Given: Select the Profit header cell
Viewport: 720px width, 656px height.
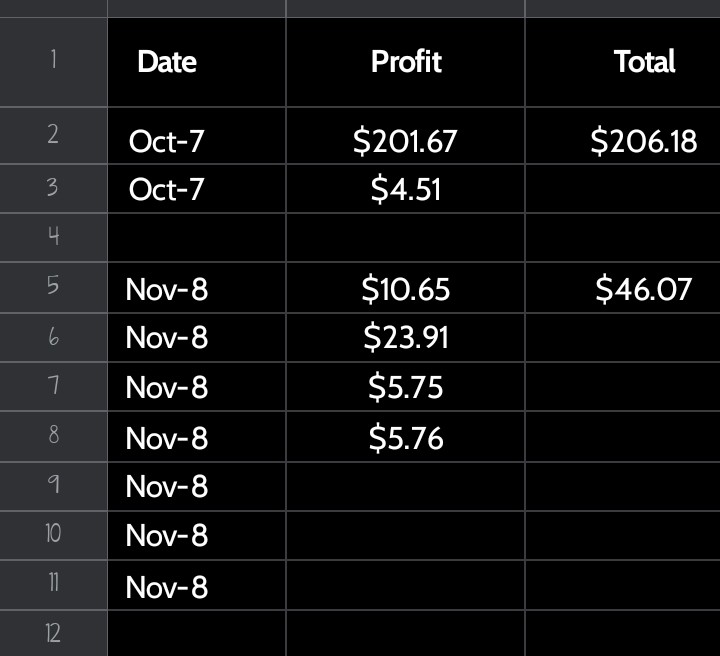Looking at the screenshot, I should pos(405,62).
